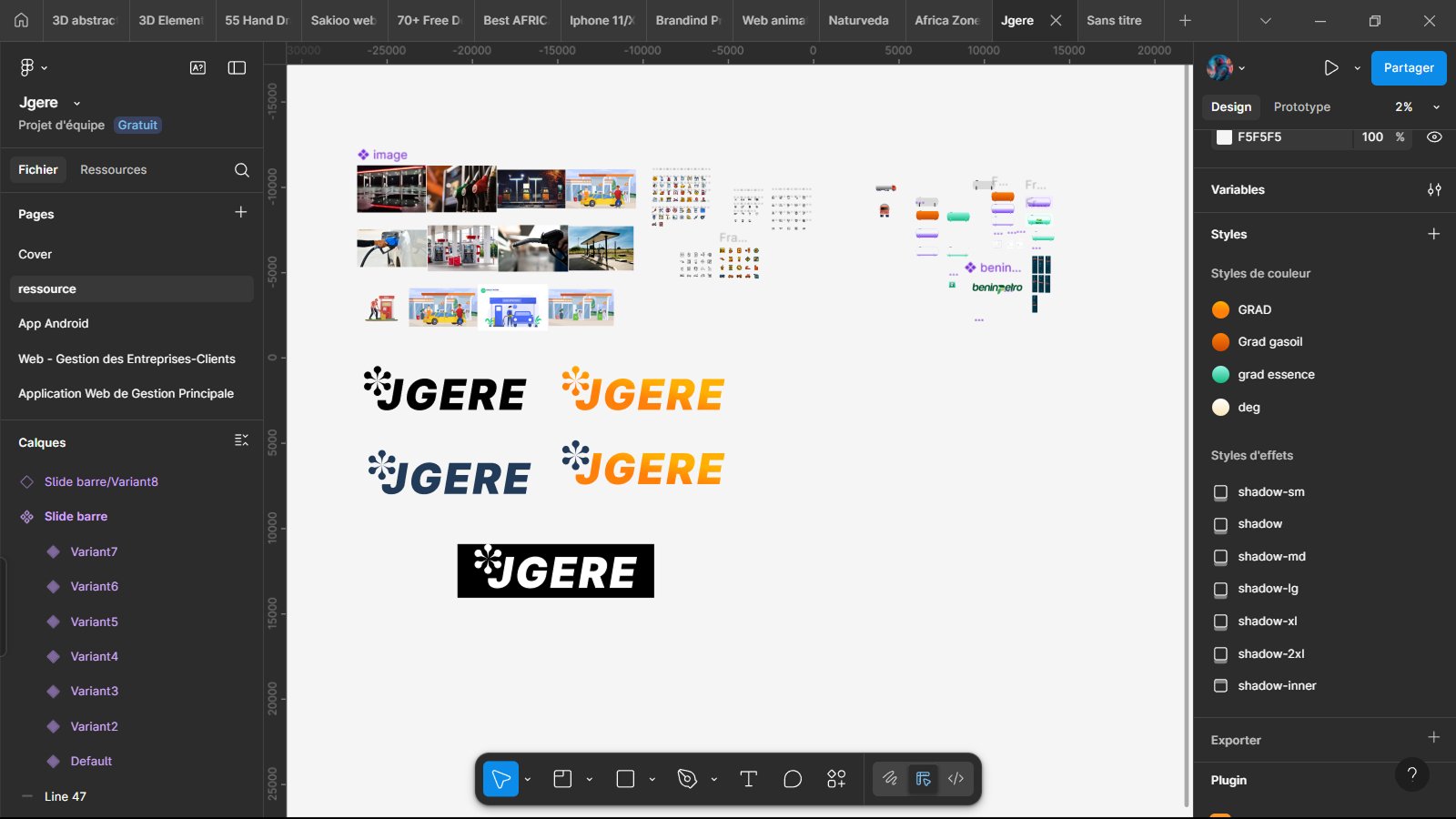Select the Grad gasoil color style
1456x819 pixels.
click(1269, 342)
